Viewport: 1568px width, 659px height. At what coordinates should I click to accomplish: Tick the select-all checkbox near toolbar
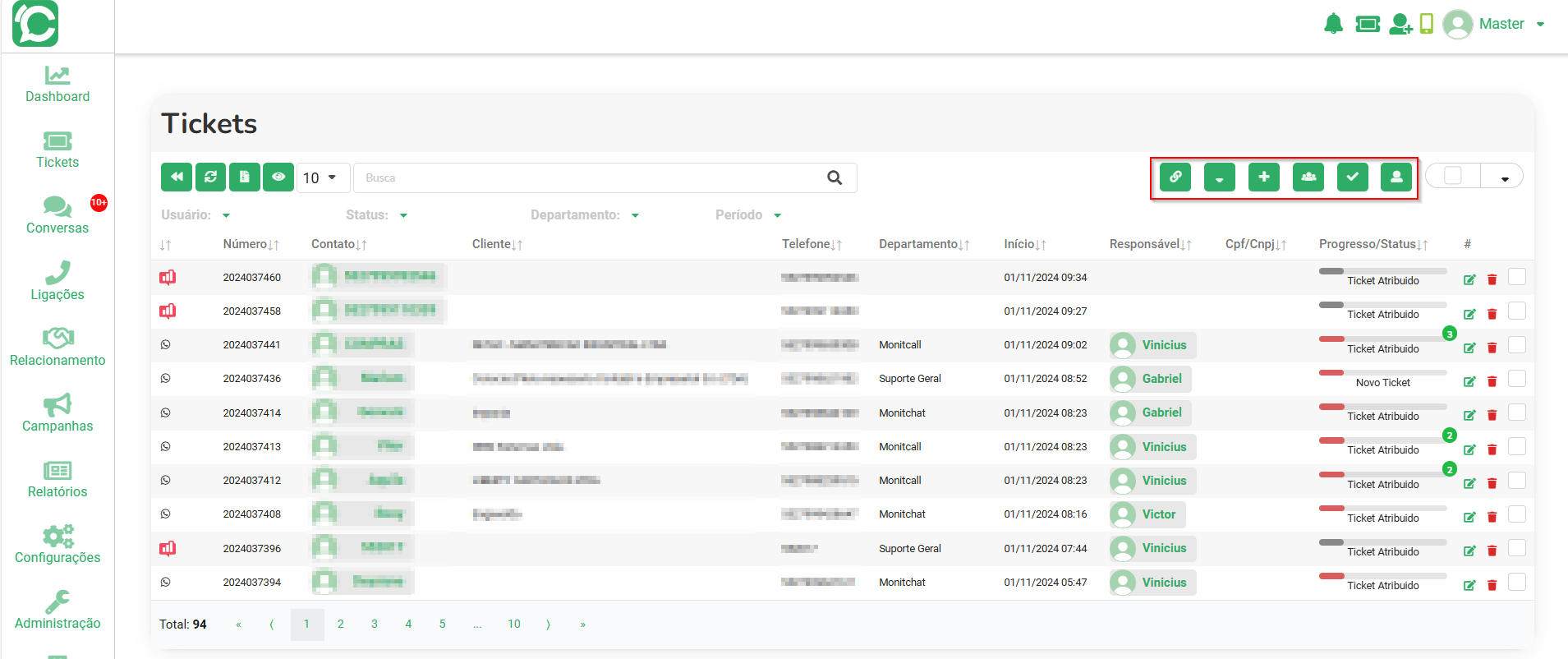[1453, 176]
